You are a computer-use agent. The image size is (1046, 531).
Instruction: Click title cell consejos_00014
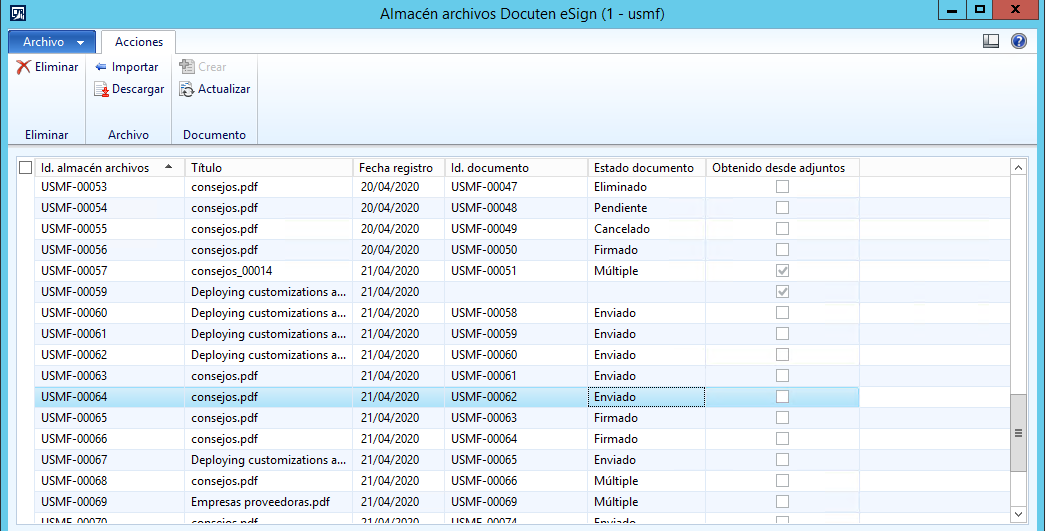[x=269, y=271]
